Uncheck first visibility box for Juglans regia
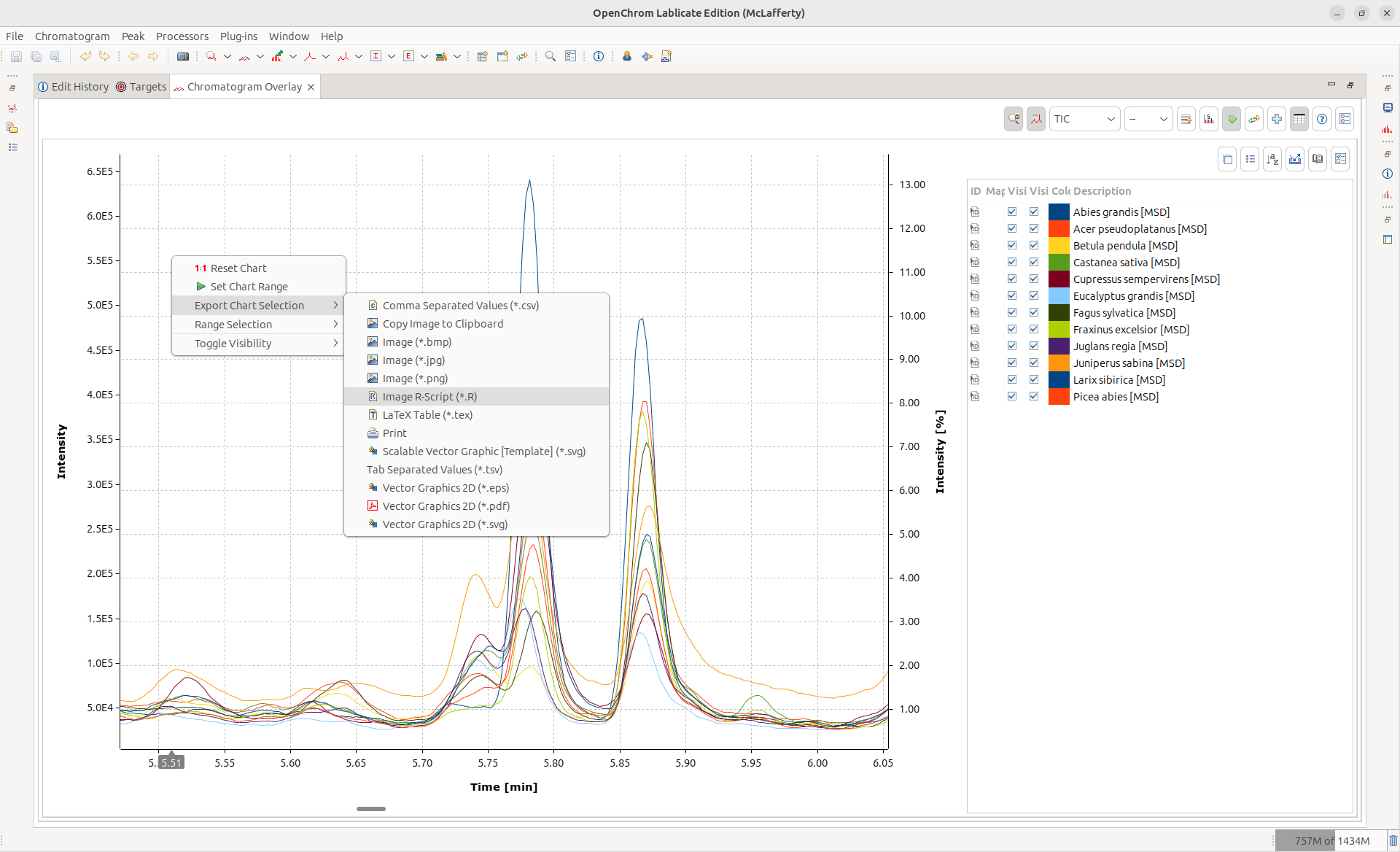Image resolution: width=1400 pixels, height=852 pixels. [1012, 346]
